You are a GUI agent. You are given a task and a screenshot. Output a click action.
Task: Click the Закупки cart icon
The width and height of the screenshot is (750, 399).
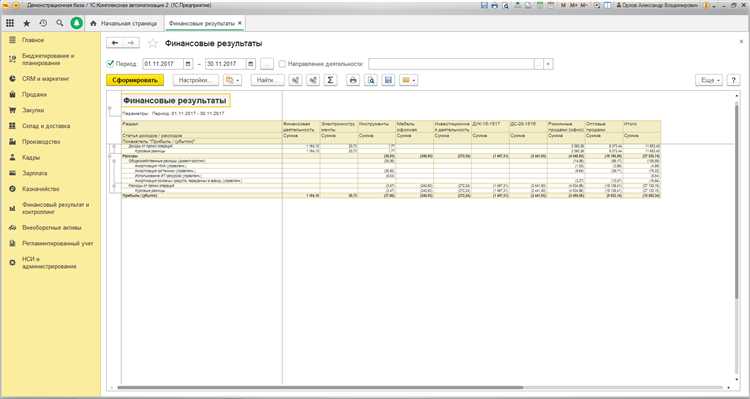click(x=12, y=110)
